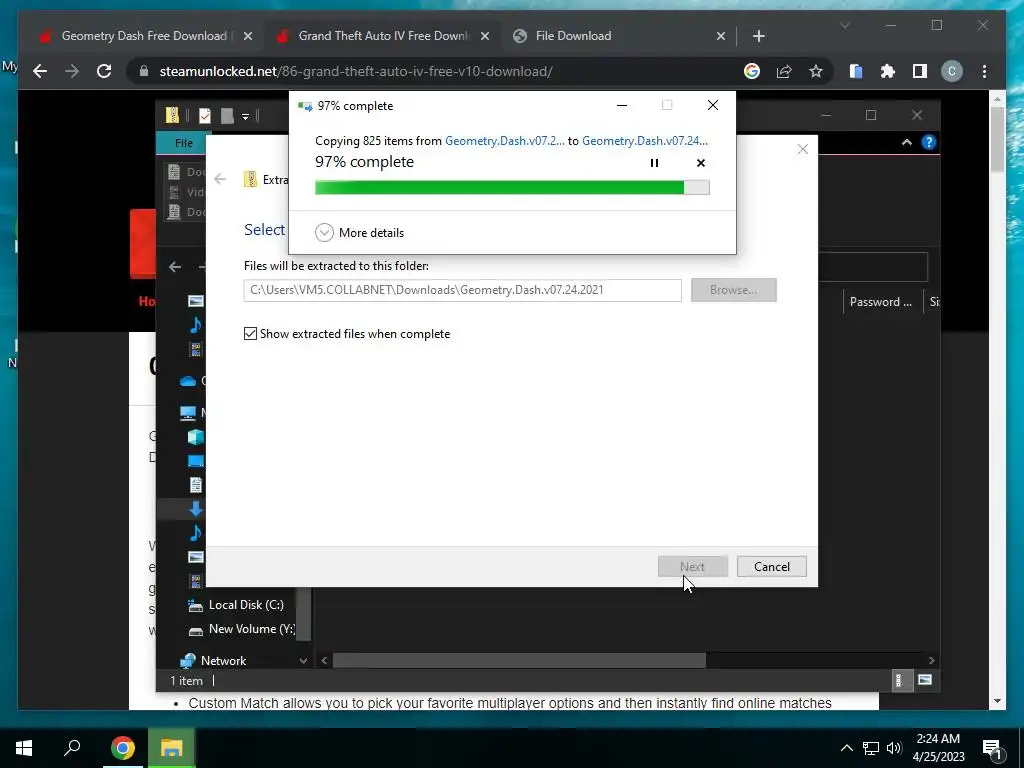
Task: Click the extract wizard back arrow
Action: [220, 179]
